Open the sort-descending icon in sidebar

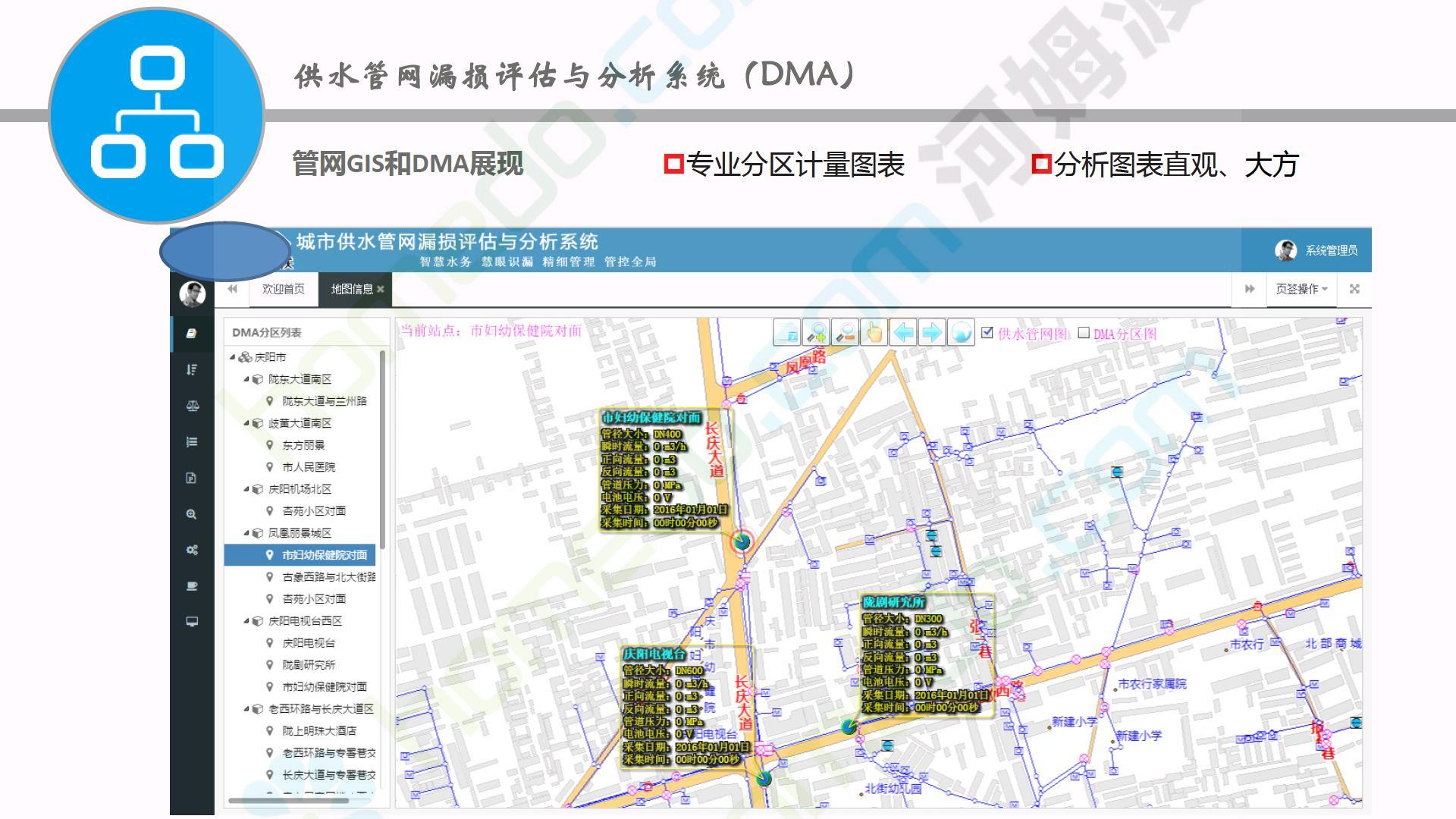(192, 369)
